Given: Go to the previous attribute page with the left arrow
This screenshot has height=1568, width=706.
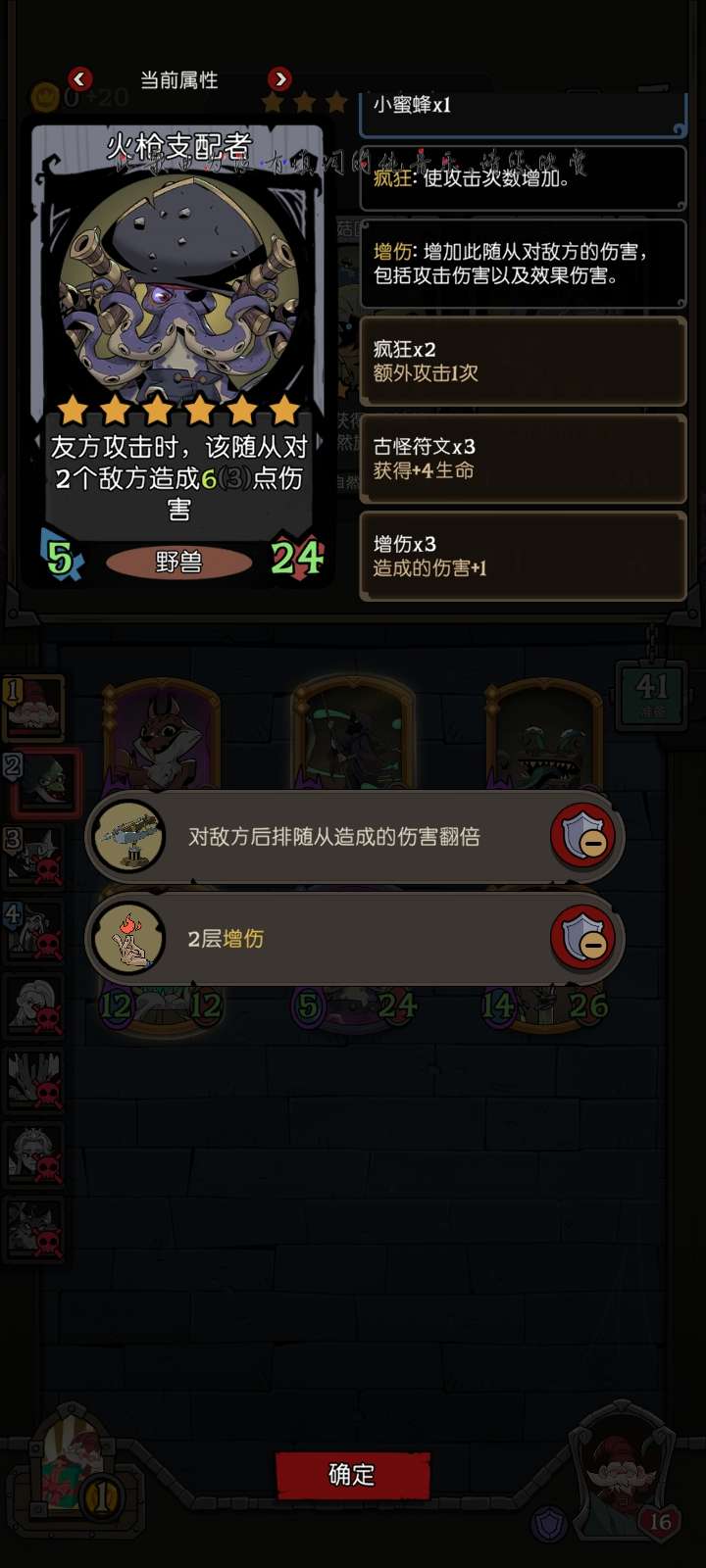Looking at the screenshot, I should pyautogui.click(x=80, y=78).
